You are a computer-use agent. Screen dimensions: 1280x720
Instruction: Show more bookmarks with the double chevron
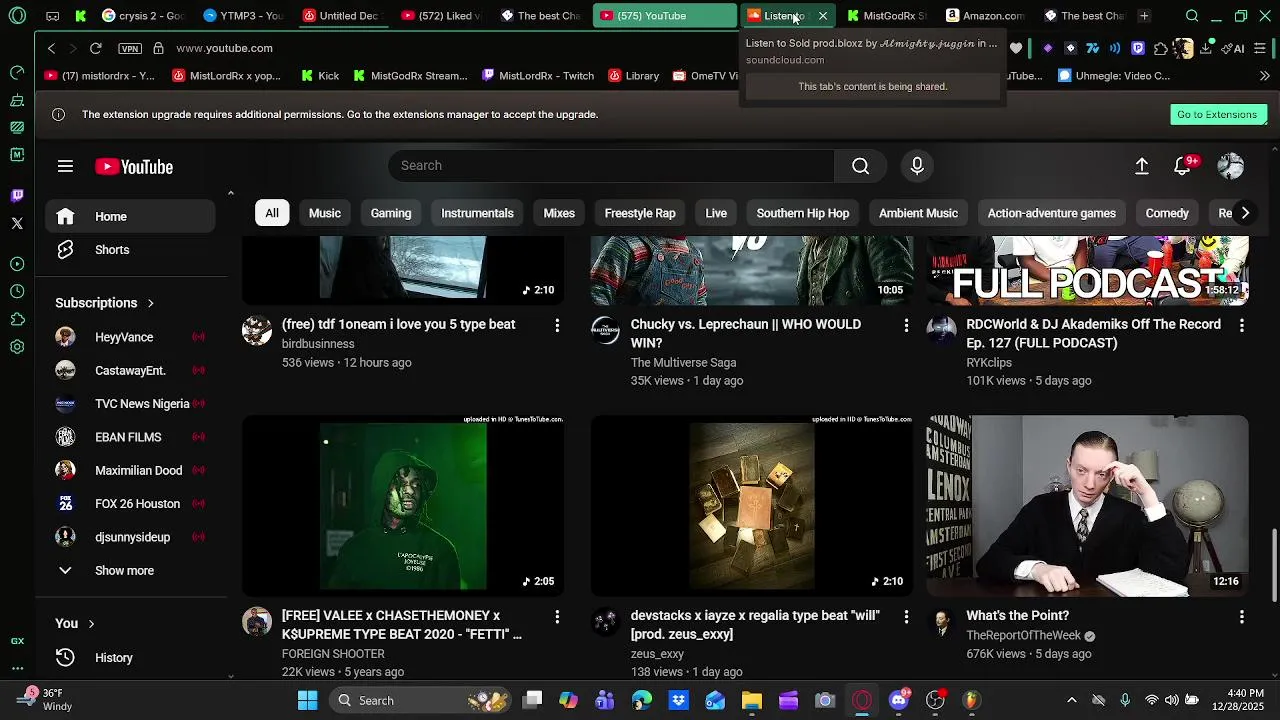point(1264,76)
